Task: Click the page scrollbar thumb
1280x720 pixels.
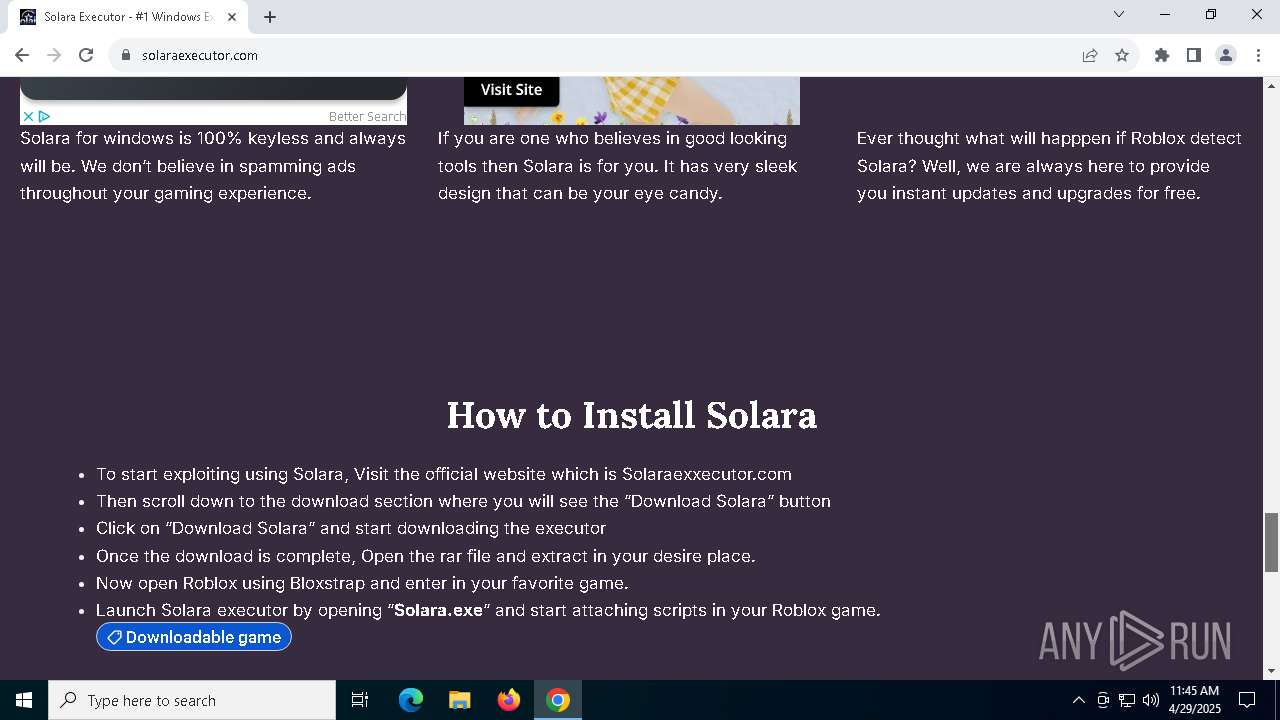Action: point(1271,542)
